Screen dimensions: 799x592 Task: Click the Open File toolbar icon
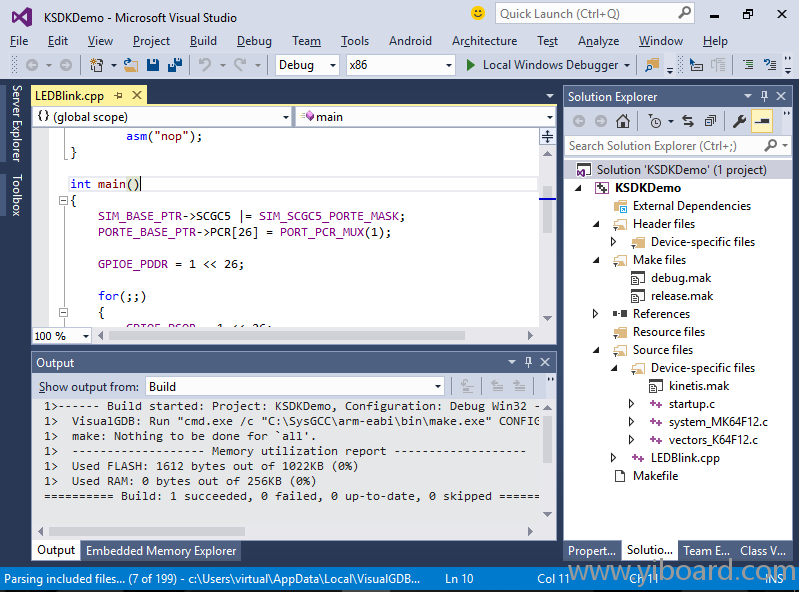coord(131,65)
